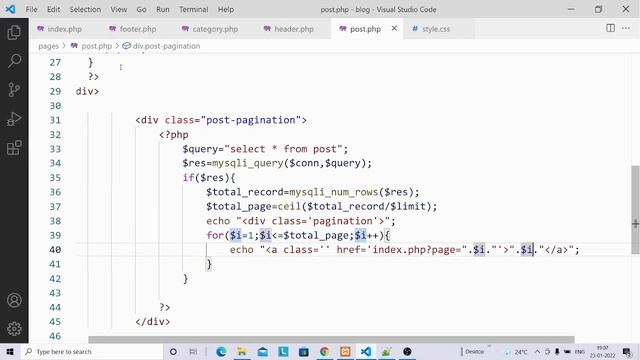Open the Extensions view
The image size is (640, 360).
click(x=14, y=148)
